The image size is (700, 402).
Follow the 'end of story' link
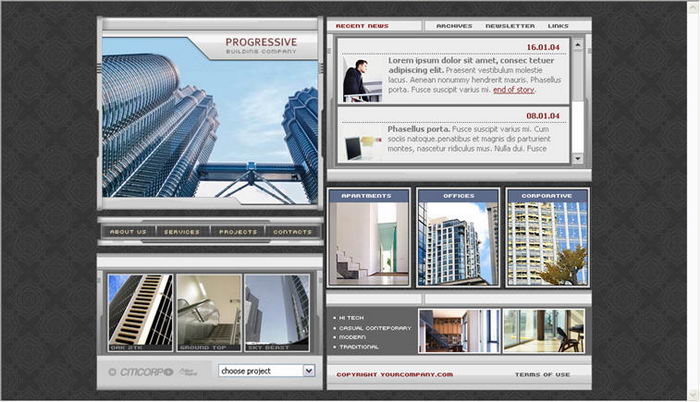tap(516, 90)
